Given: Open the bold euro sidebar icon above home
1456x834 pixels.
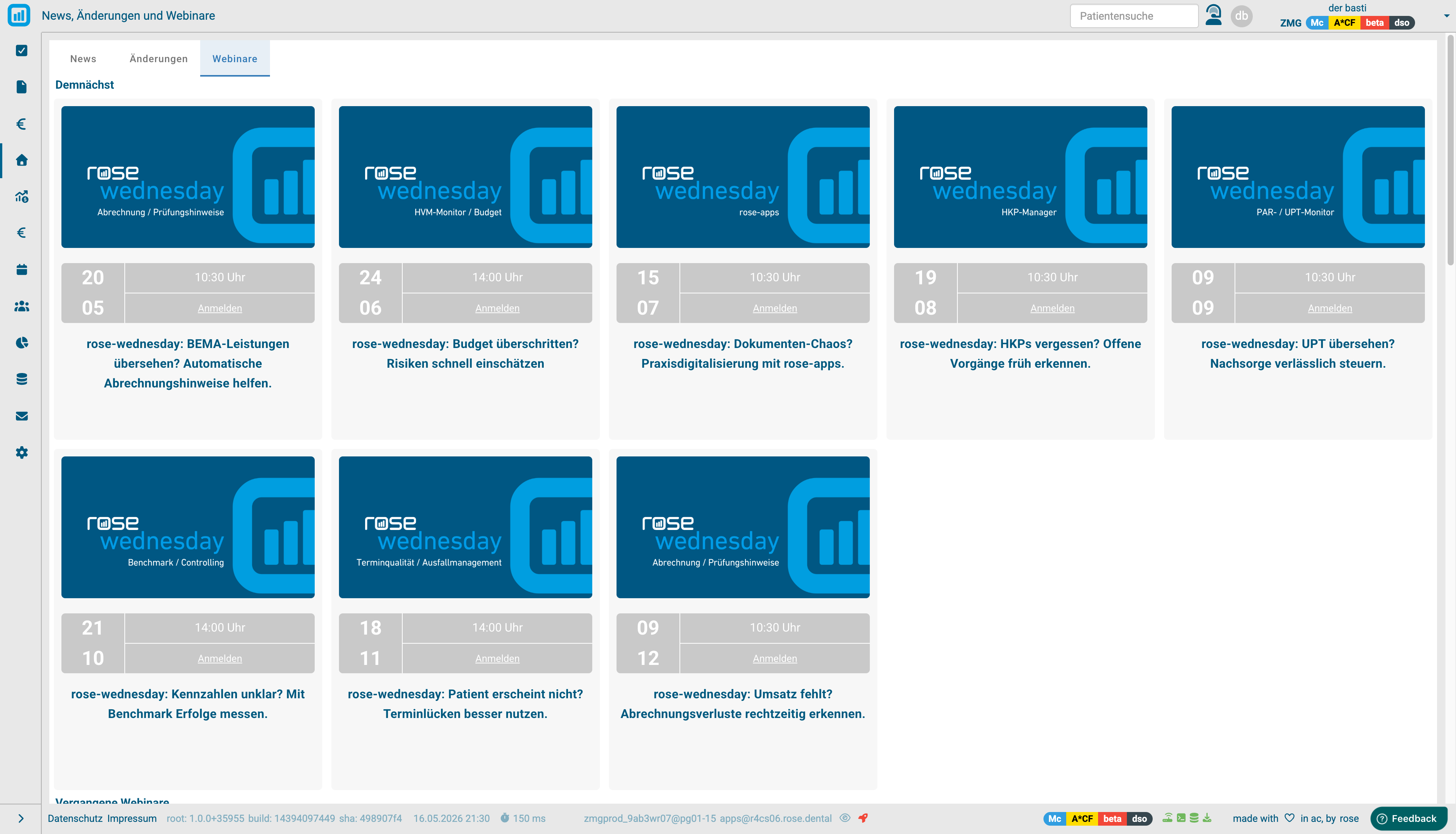Looking at the screenshot, I should coord(22,124).
